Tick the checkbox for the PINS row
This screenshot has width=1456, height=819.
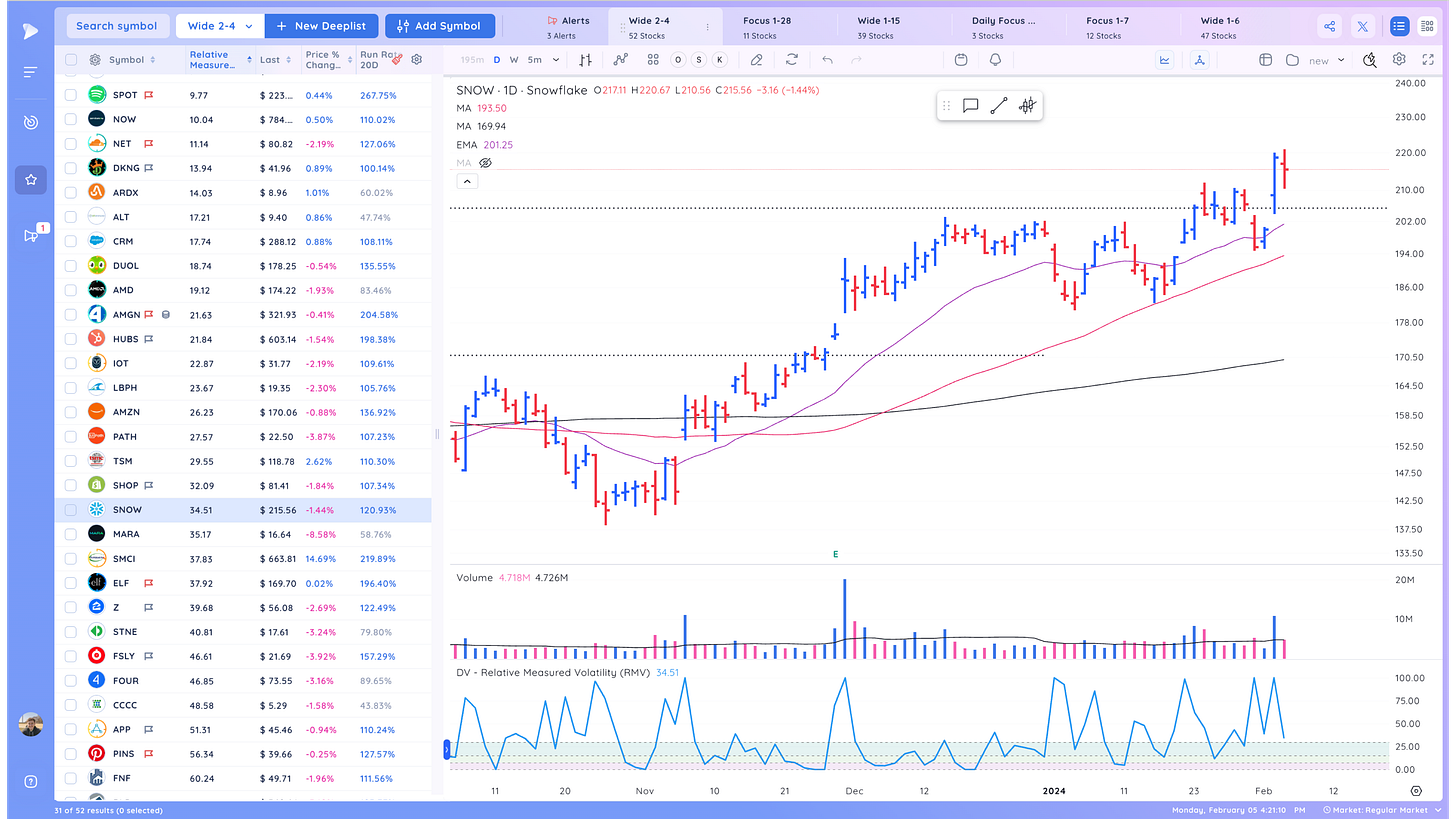pos(71,754)
